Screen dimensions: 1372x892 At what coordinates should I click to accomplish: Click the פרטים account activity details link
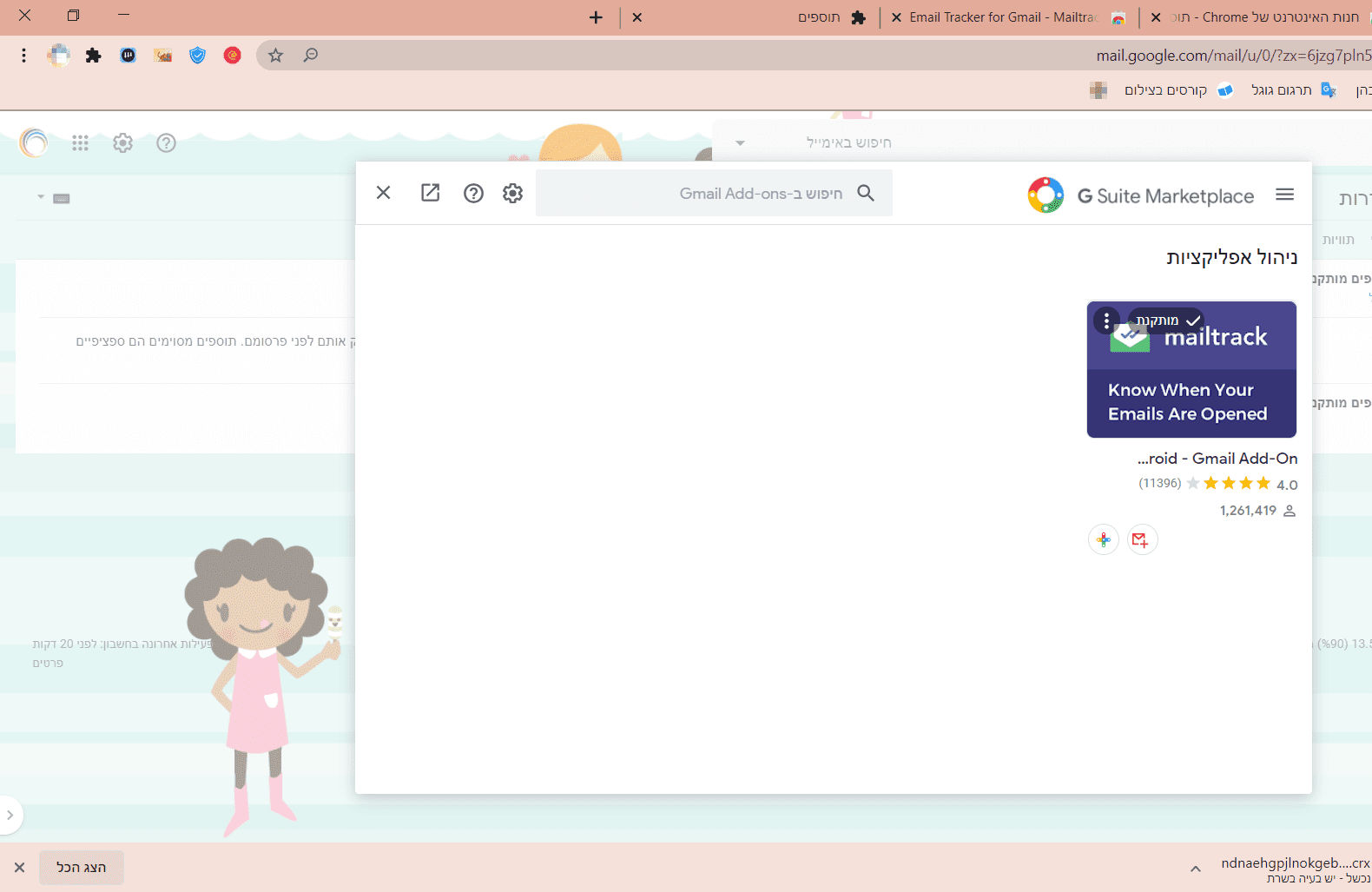(x=48, y=663)
